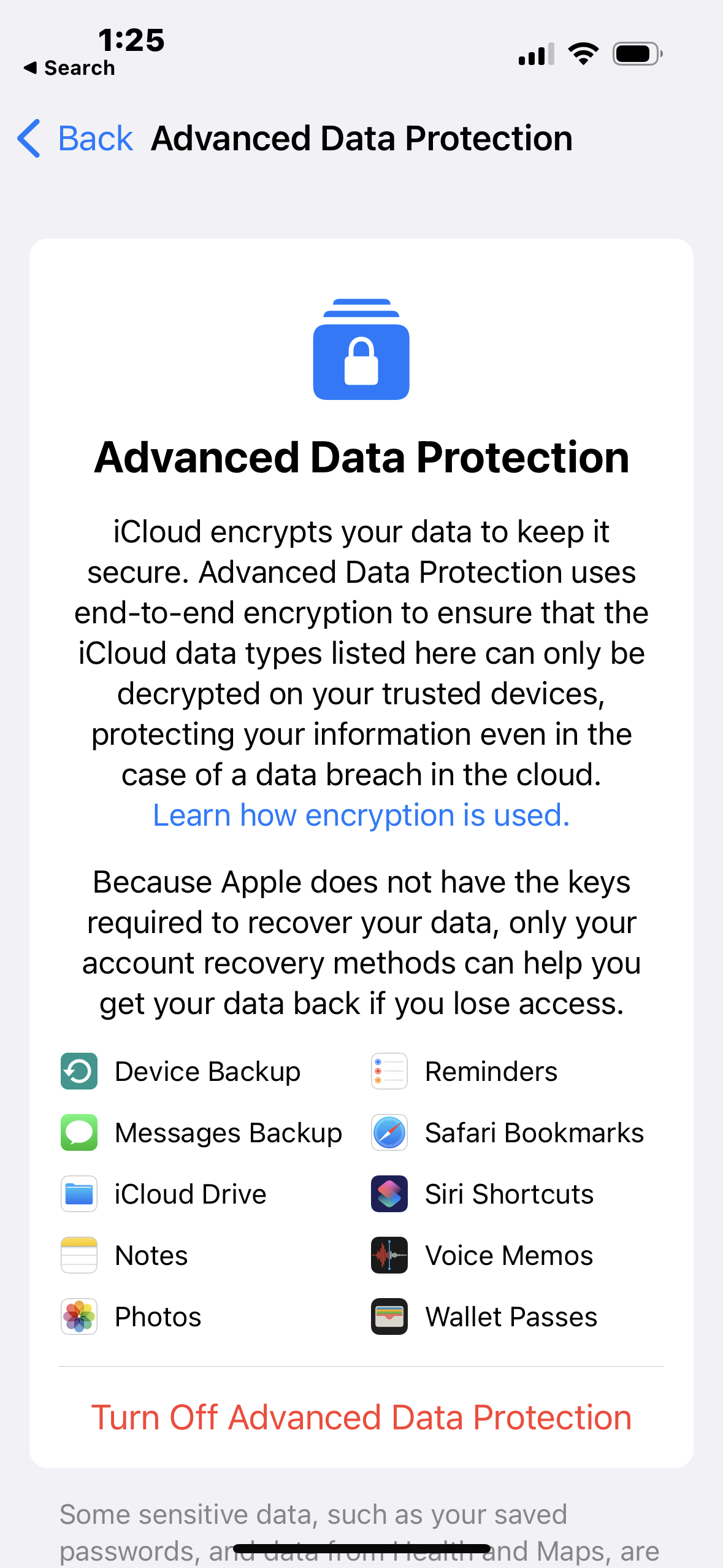Tap the Device Backup icon
Image resolution: width=723 pixels, height=1568 pixels.
(x=79, y=1071)
